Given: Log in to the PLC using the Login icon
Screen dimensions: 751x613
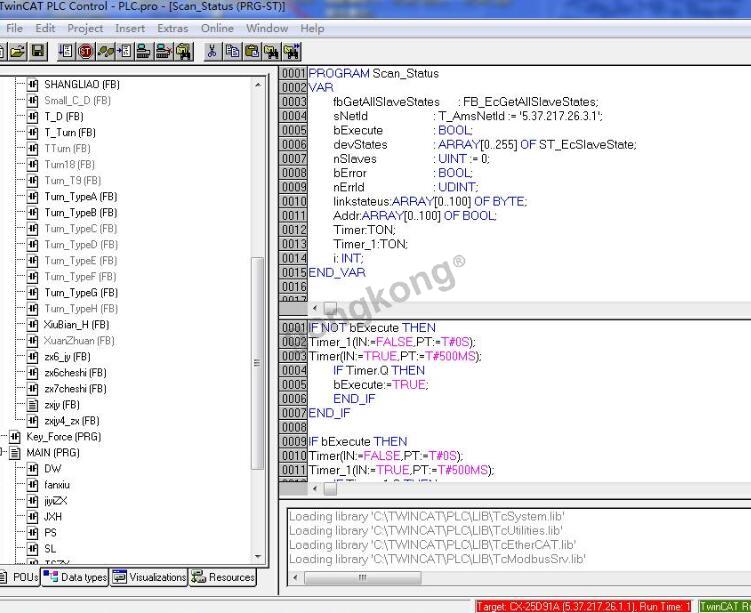Looking at the screenshot, I should pyautogui.click(x=144, y=51).
